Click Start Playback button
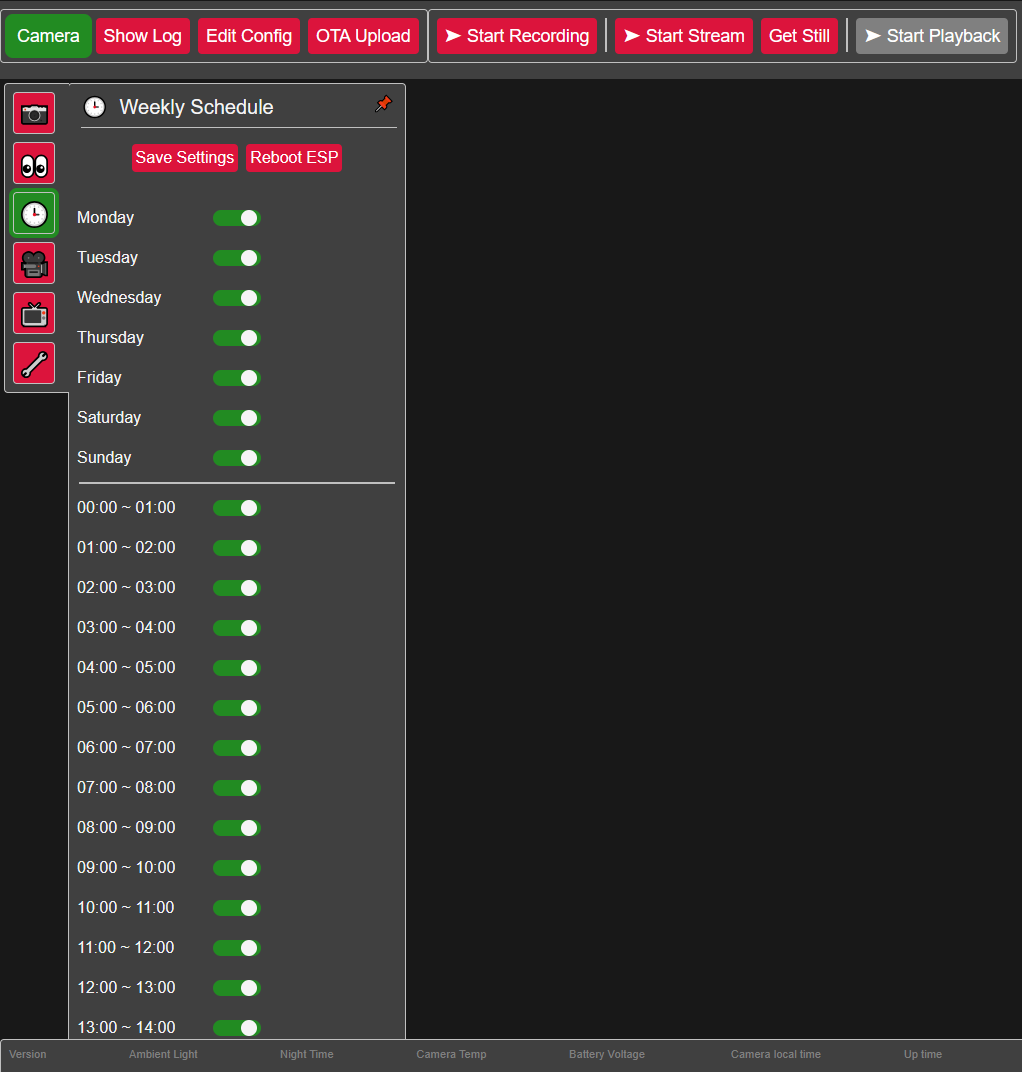This screenshot has height=1072, width=1022. click(x=932, y=36)
